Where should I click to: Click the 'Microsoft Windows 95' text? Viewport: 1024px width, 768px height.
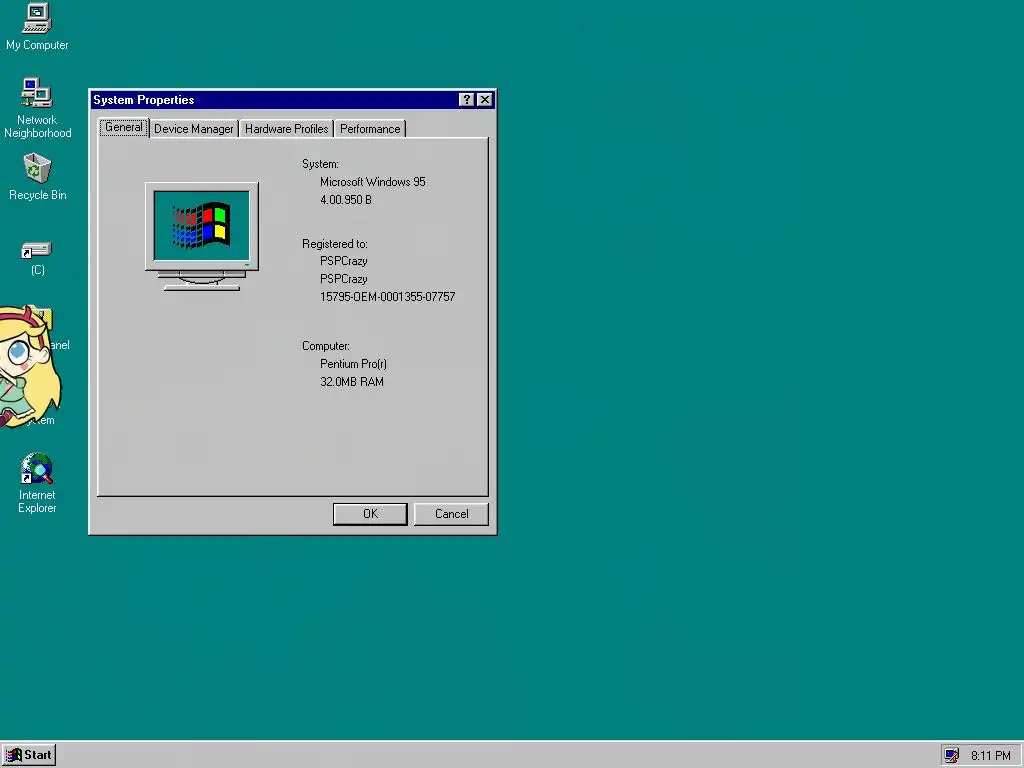click(x=372, y=182)
